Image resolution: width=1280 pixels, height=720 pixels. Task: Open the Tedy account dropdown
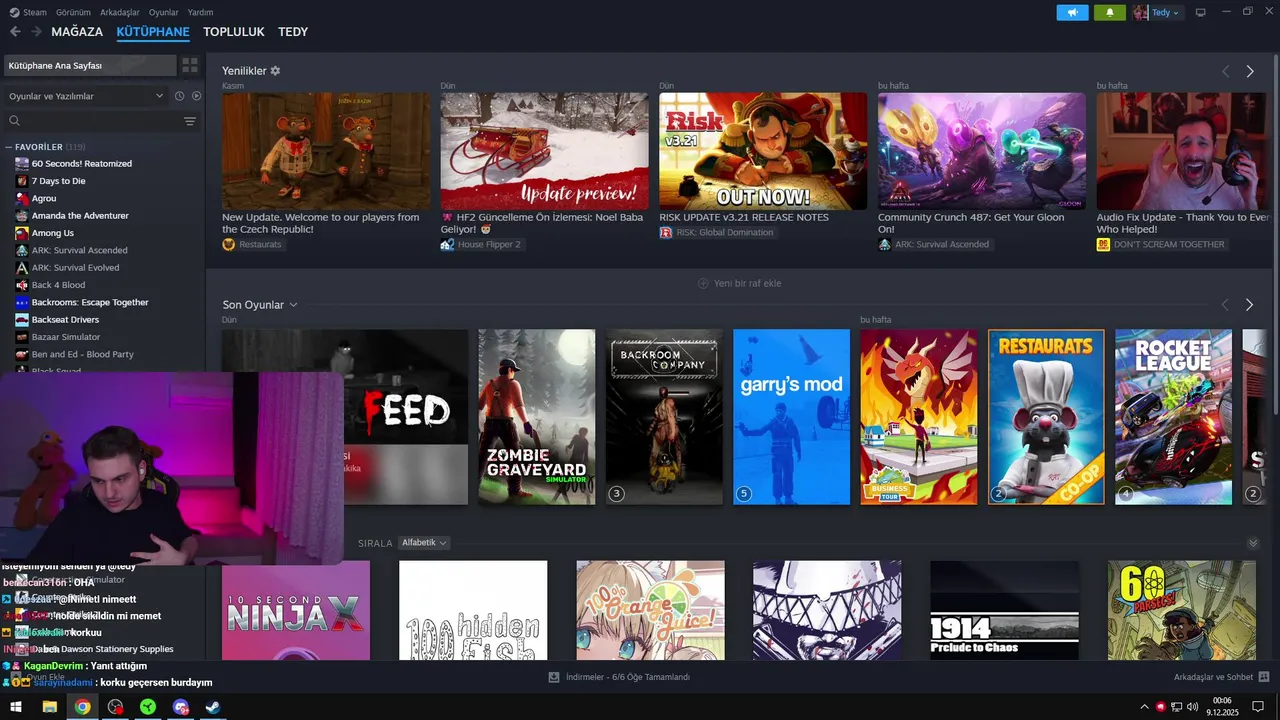click(1157, 12)
